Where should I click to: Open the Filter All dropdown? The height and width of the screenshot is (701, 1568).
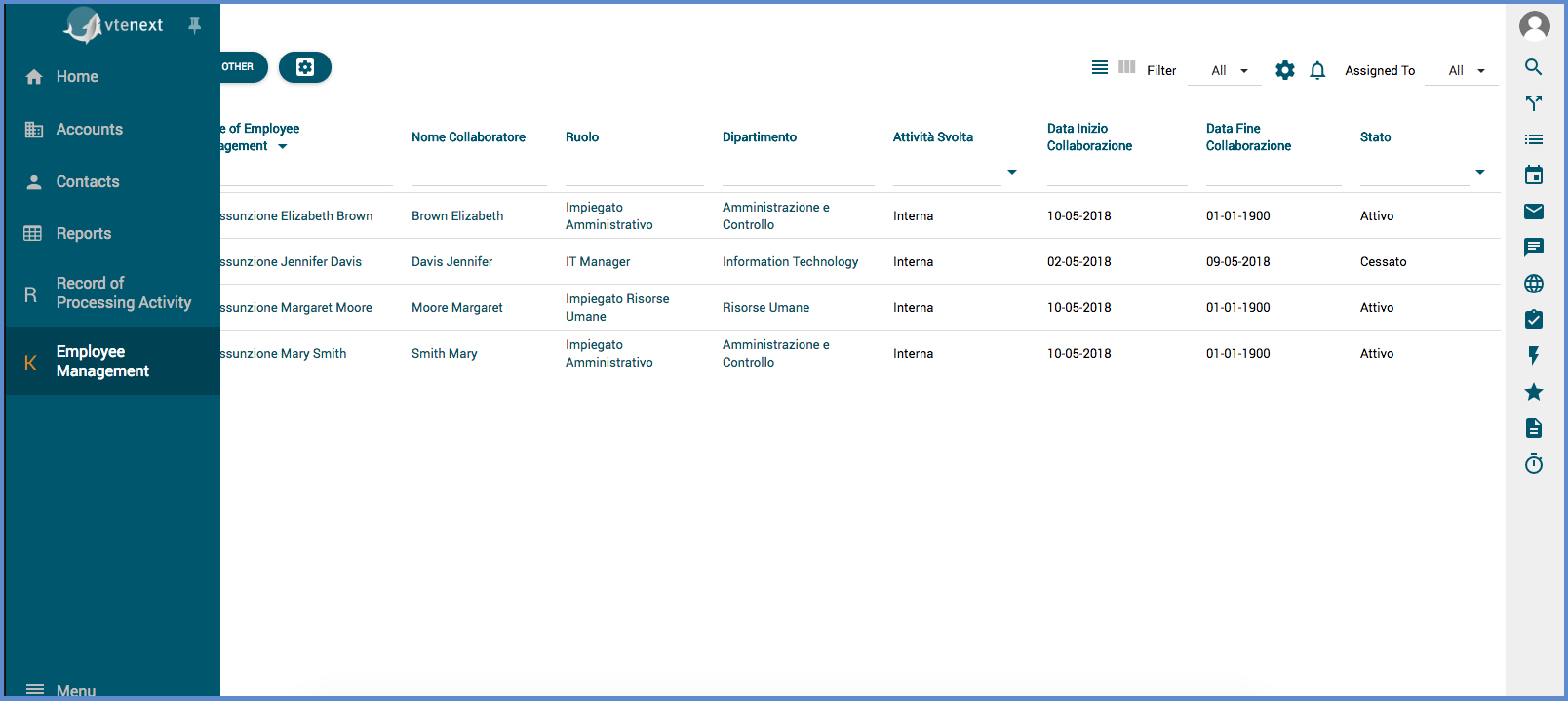tap(1225, 71)
